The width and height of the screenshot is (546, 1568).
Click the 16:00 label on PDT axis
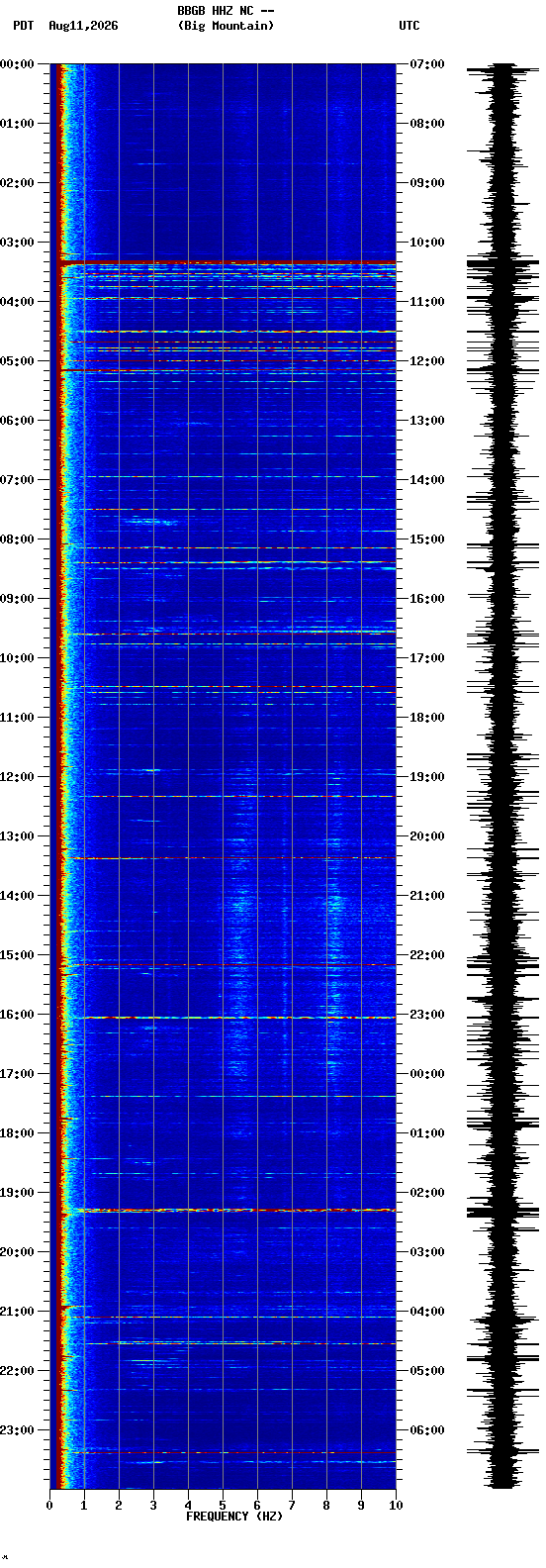pyautogui.click(x=17, y=1015)
